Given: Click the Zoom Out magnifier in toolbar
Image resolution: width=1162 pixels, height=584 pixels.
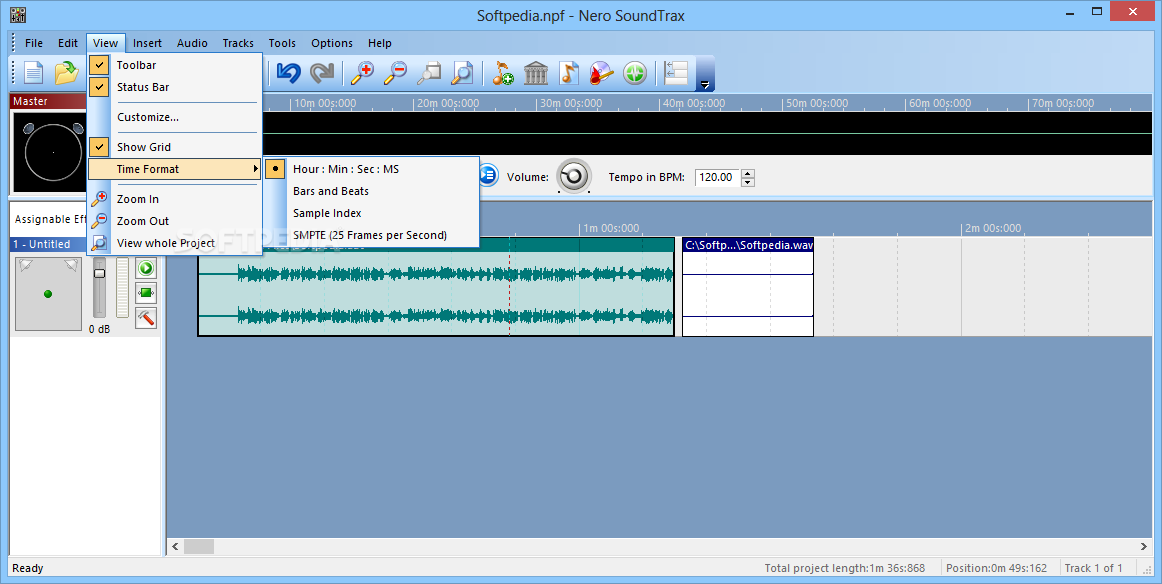Looking at the screenshot, I should click(x=395, y=73).
